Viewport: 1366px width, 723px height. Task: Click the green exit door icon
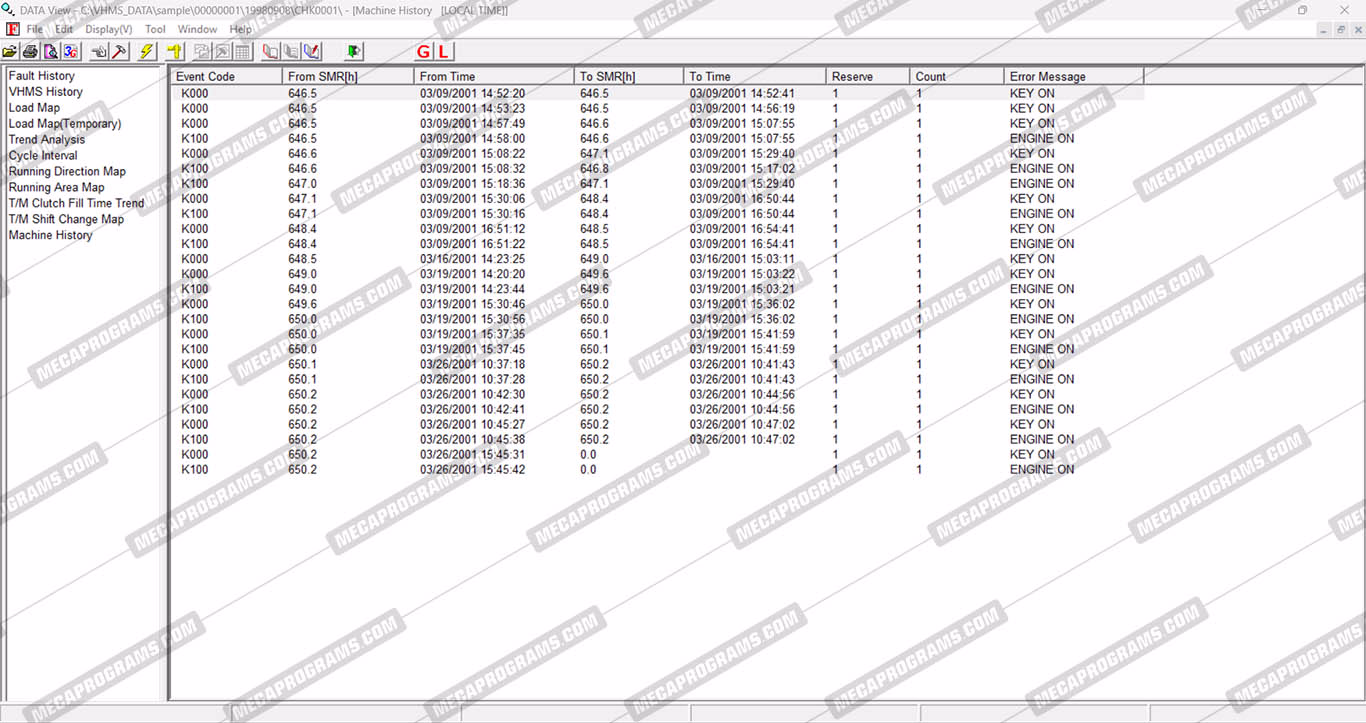[x=353, y=51]
